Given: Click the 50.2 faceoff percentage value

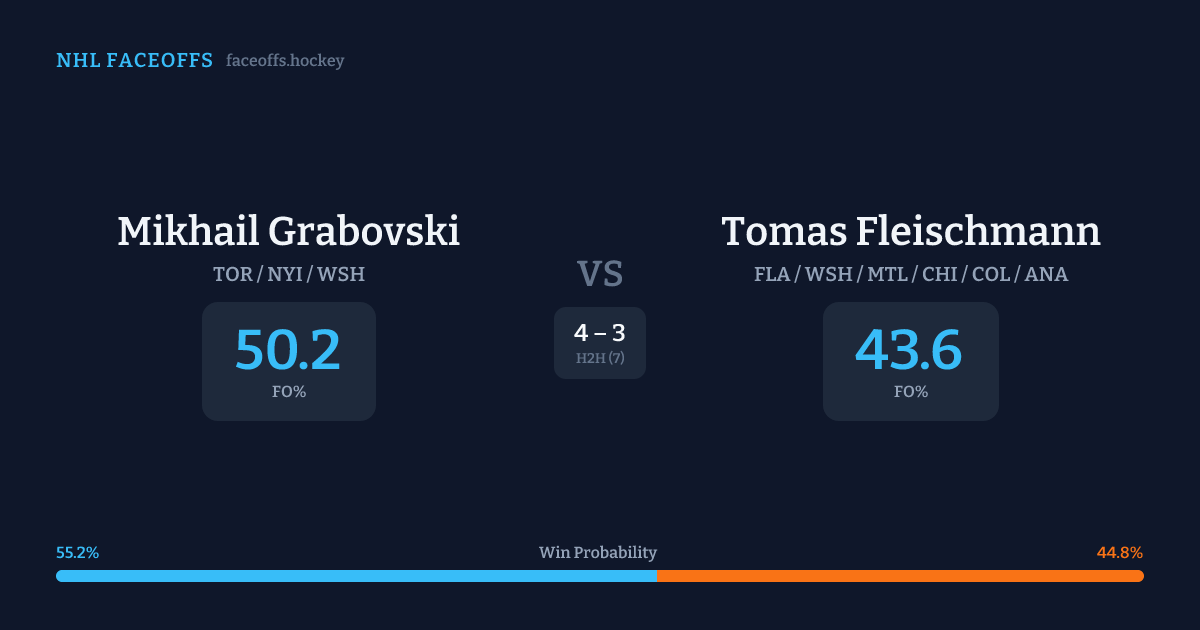Looking at the screenshot, I should click(288, 350).
